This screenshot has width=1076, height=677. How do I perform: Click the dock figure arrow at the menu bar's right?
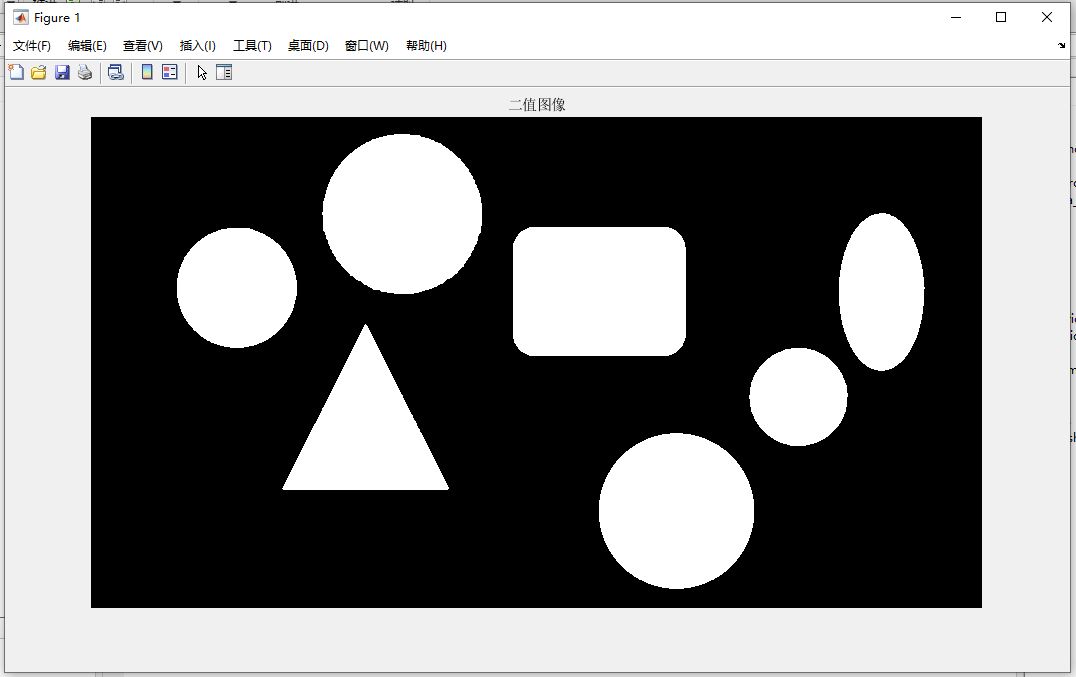pos(1062,45)
